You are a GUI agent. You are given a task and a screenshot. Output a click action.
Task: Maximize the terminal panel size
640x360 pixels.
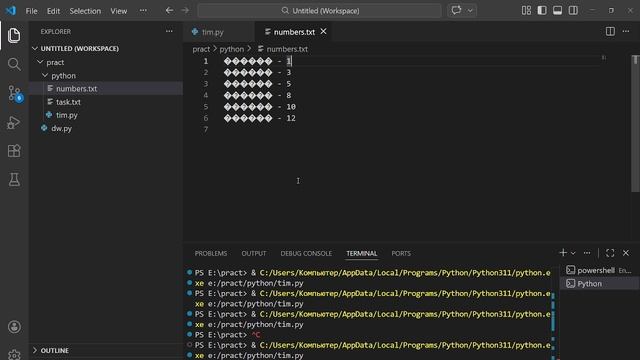pos(610,253)
